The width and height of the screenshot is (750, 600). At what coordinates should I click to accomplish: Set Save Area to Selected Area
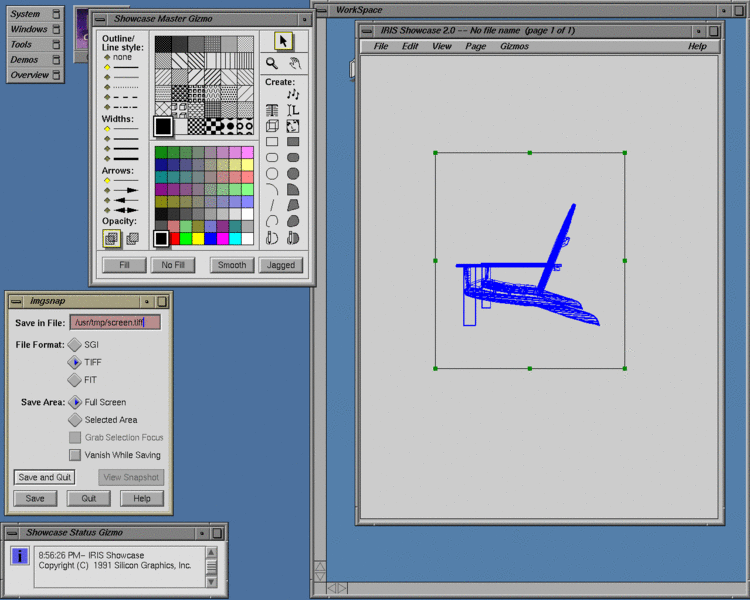point(75,420)
